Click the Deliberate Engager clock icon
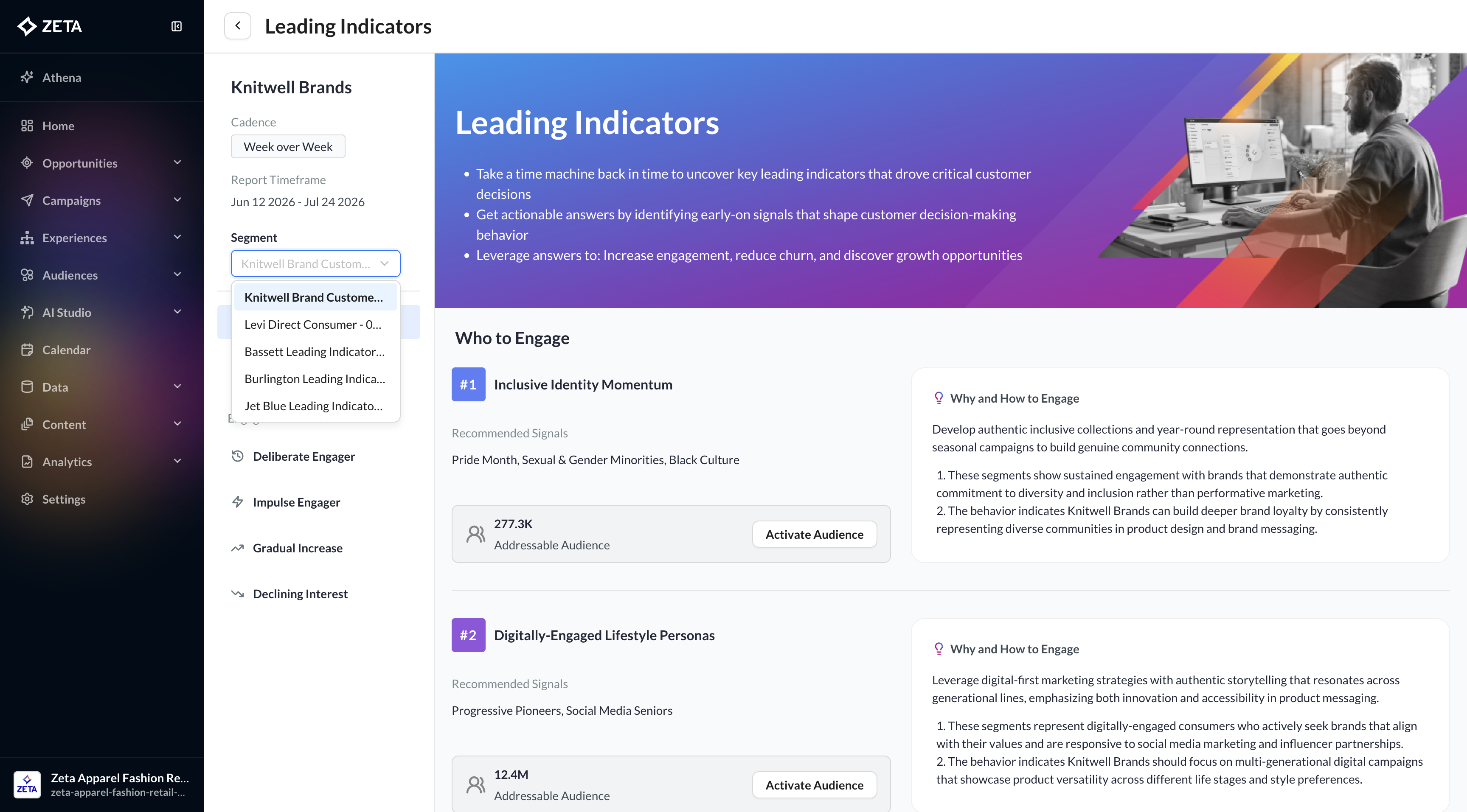1467x812 pixels. click(237, 456)
